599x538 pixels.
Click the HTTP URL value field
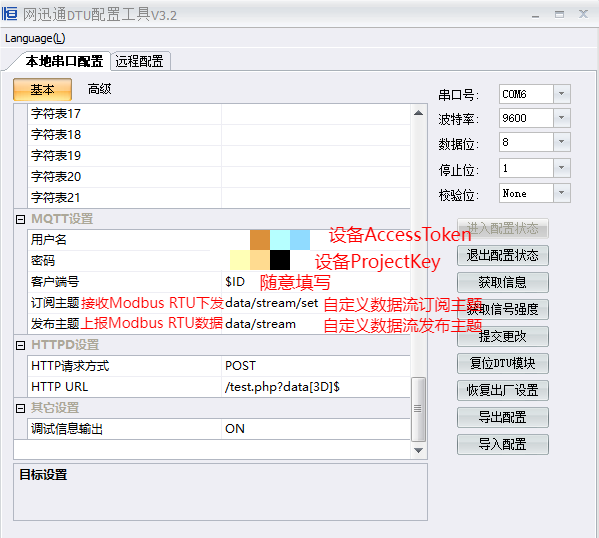(x=316, y=387)
